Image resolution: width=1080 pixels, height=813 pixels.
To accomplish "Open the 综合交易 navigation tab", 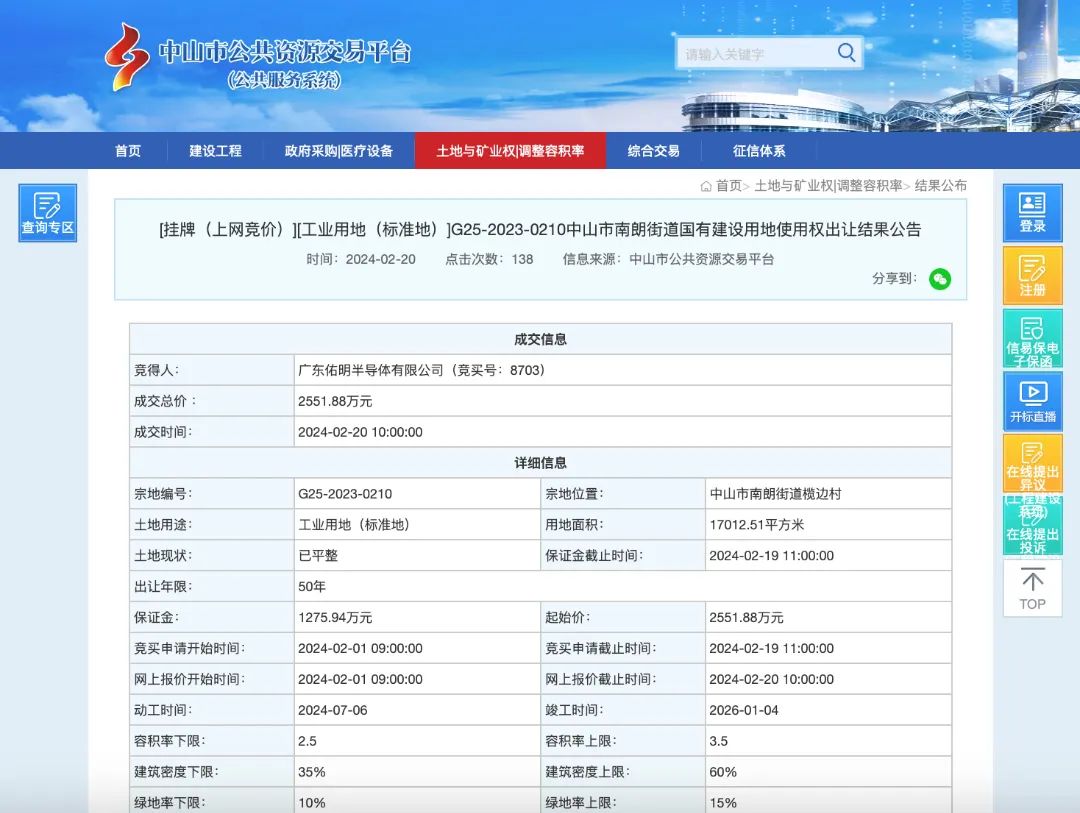I will tap(654, 151).
